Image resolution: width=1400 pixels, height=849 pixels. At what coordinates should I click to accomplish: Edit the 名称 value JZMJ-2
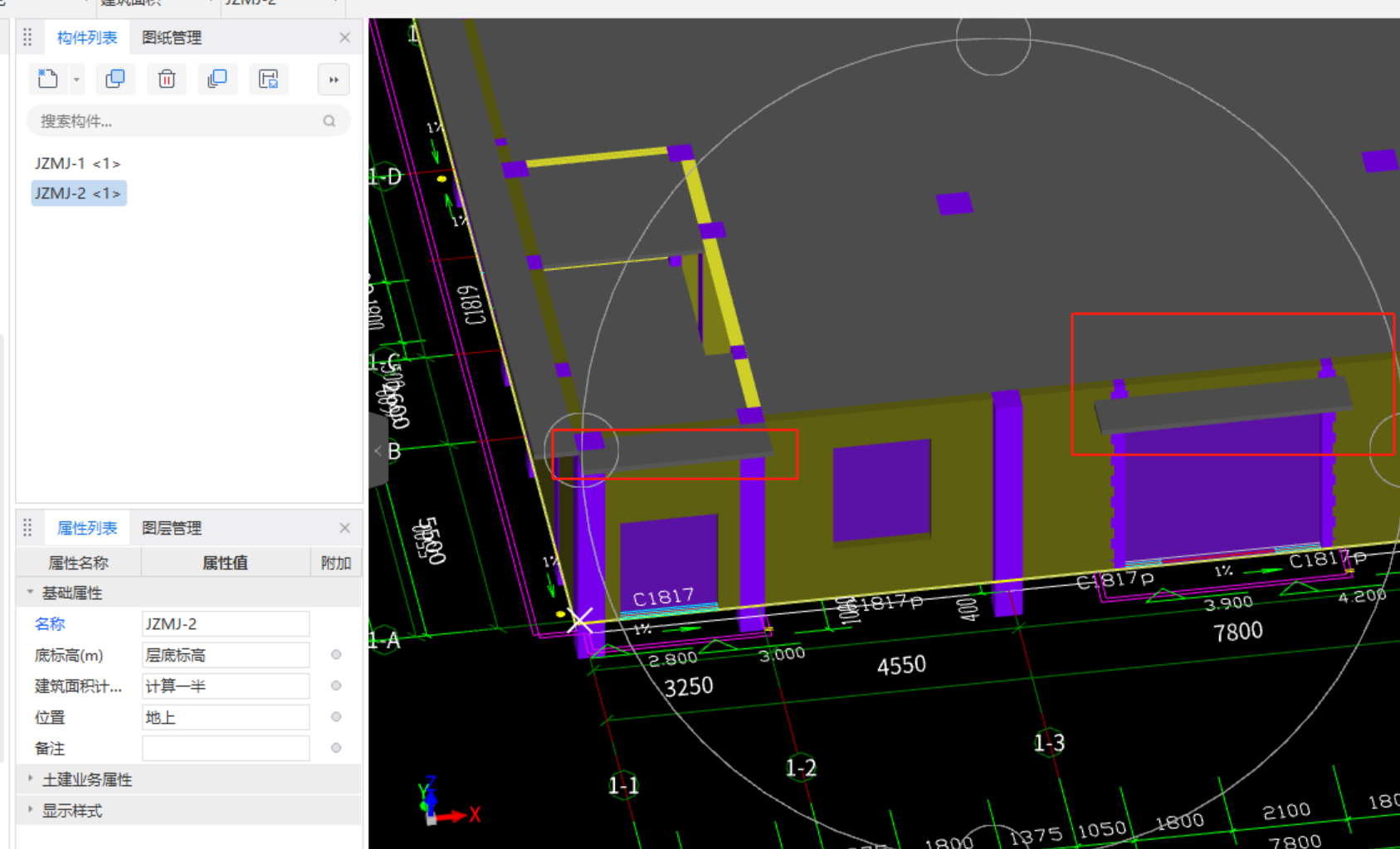point(226,624)
